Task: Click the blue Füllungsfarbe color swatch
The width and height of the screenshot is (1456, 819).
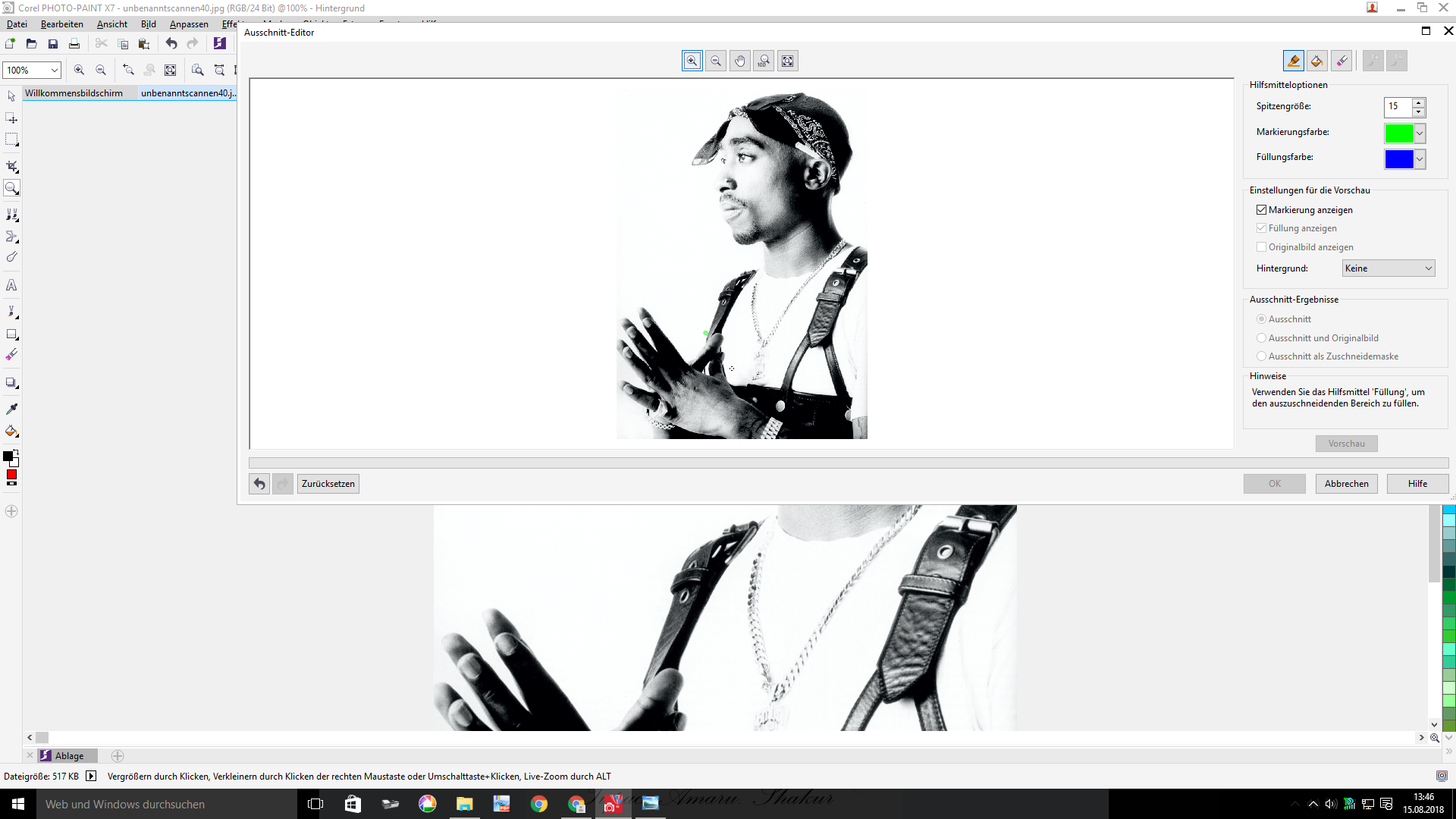Action: point(1399,159)
